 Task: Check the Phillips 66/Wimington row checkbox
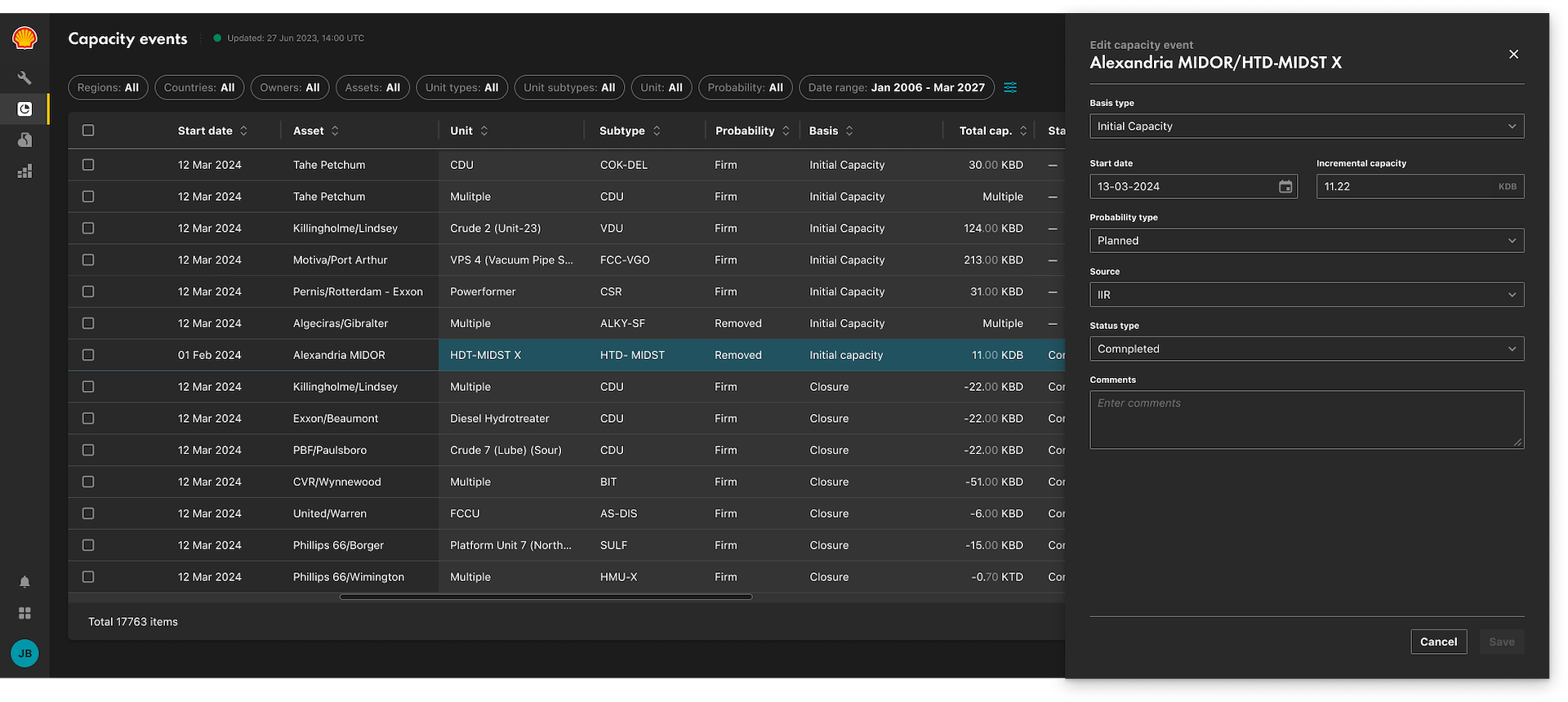point(88,576)
